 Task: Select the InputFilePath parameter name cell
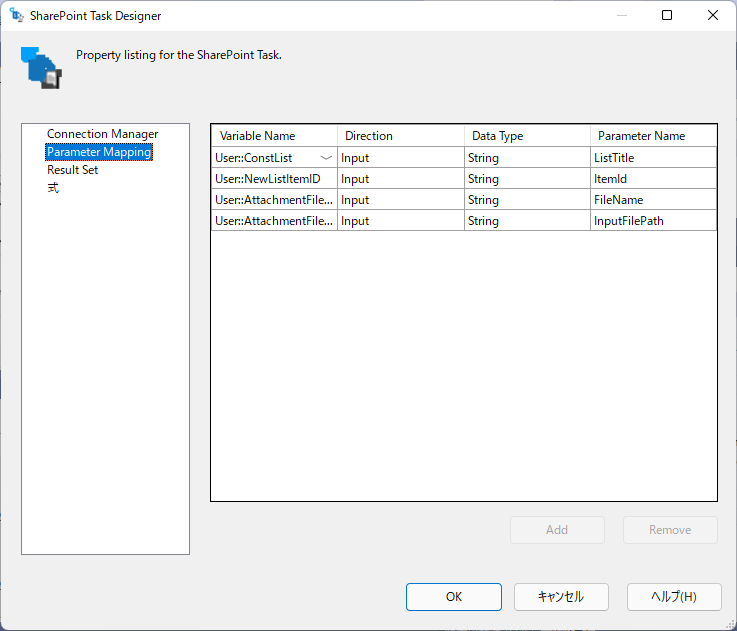pyautogui.click(x=653, y=221)
